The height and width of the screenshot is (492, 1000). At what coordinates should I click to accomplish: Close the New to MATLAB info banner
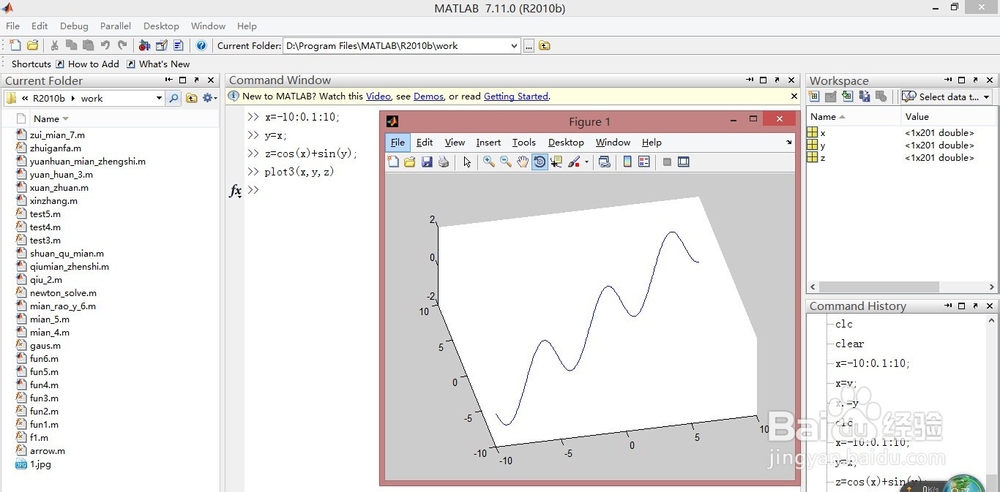[794, 96]
